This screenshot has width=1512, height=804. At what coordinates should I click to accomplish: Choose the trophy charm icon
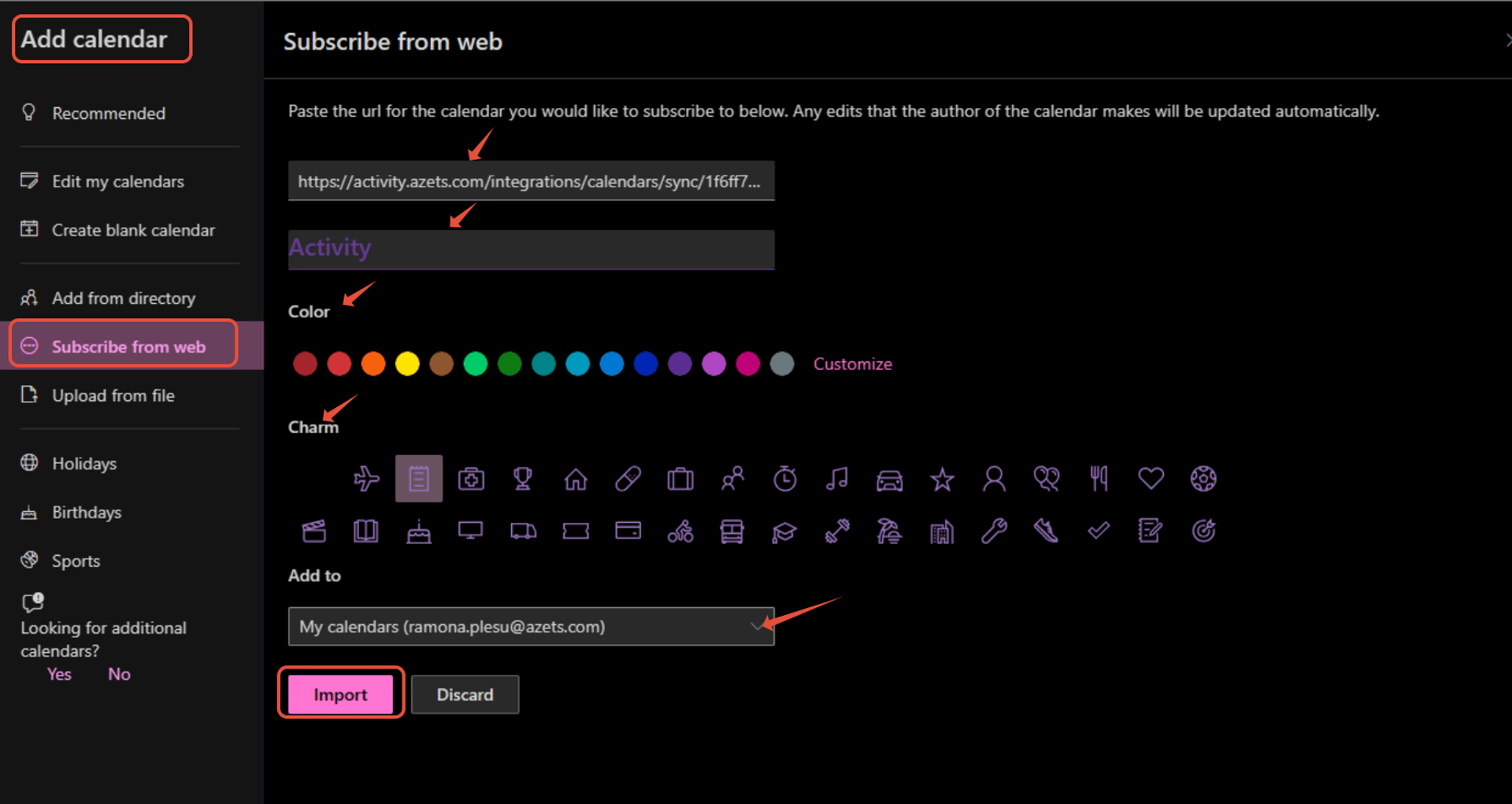pyautogui.click(x=523, y=479)
